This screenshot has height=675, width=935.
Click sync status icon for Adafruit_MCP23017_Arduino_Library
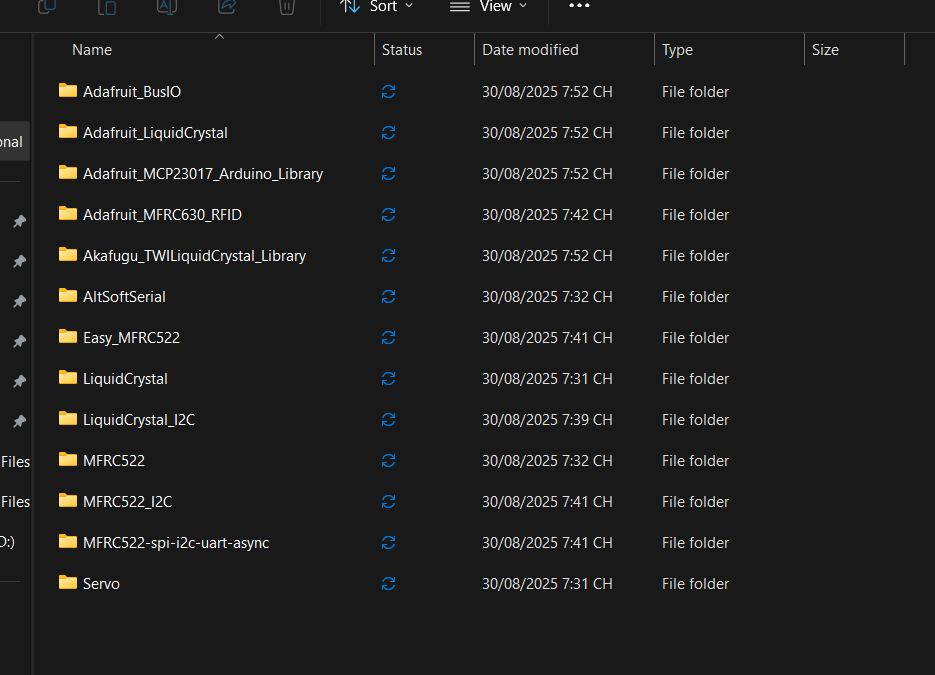click(x=388, y=174)
